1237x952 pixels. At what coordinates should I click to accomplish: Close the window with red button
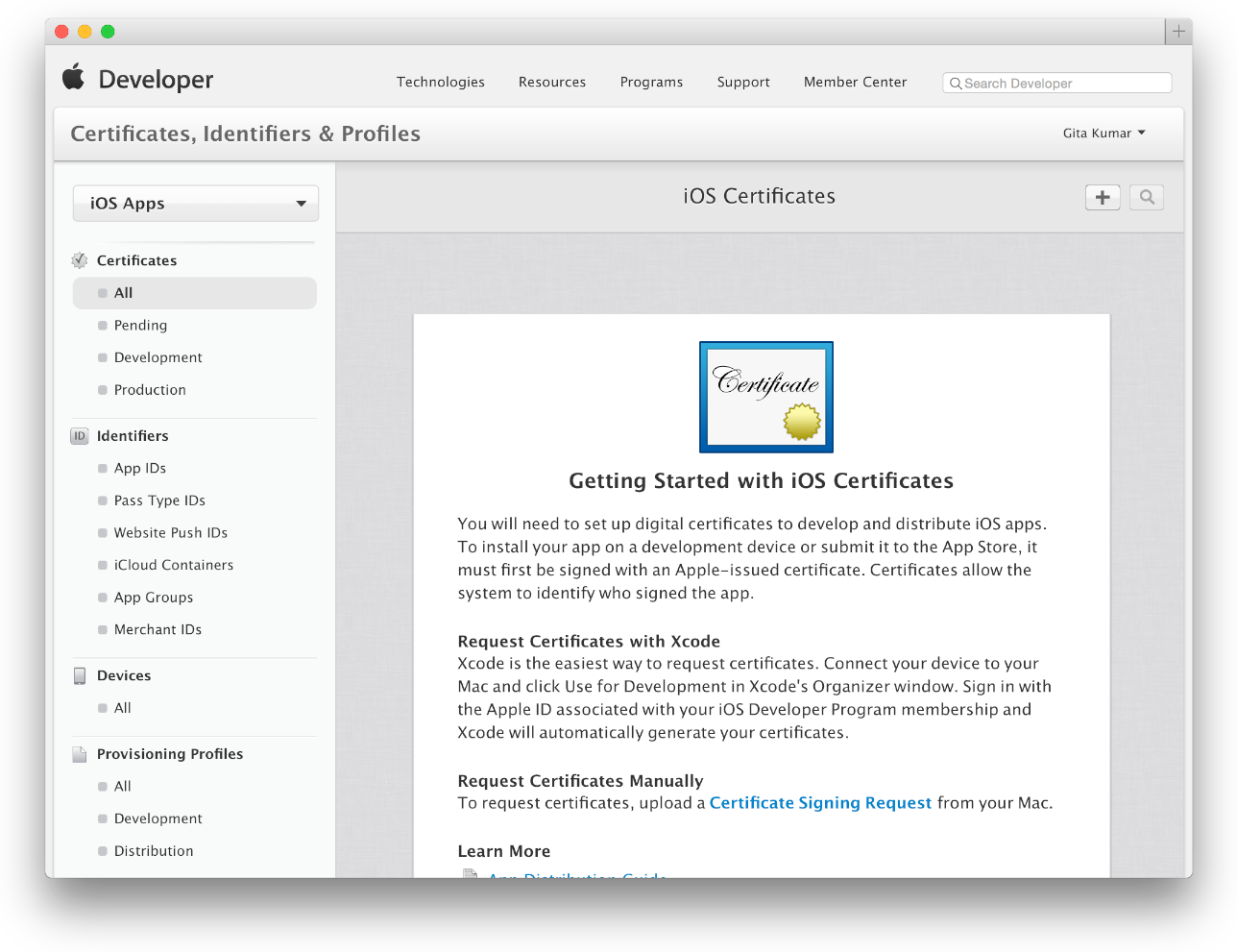[x=61, y=32]
